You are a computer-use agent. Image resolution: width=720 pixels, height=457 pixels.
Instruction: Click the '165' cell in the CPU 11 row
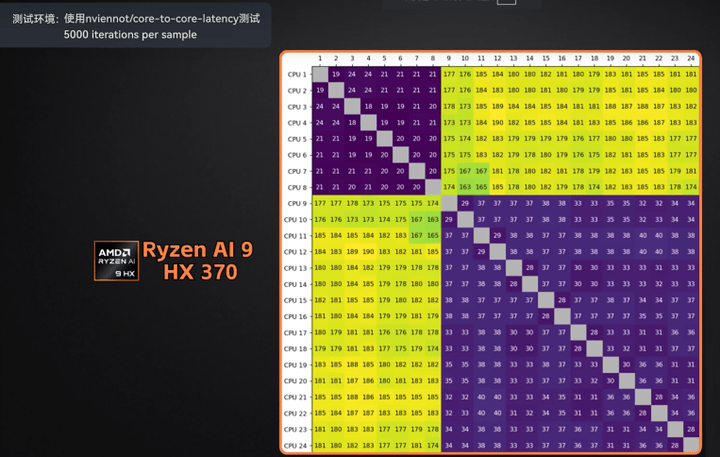coord(433,236)
